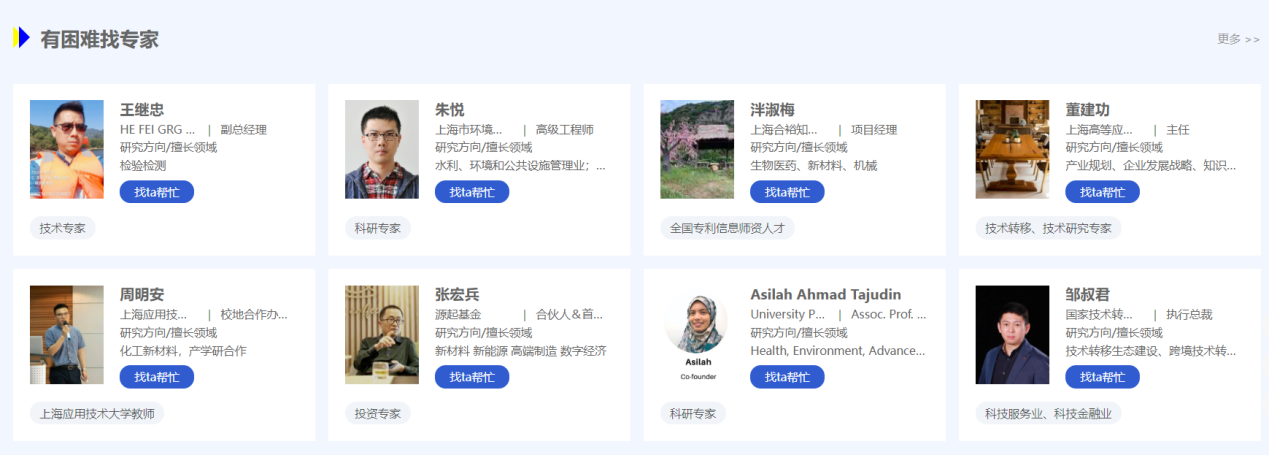Click 找ta帮忙 button for 邹叔君
This screenshot has height=455, width=1269.
(x=1102, y=377)
